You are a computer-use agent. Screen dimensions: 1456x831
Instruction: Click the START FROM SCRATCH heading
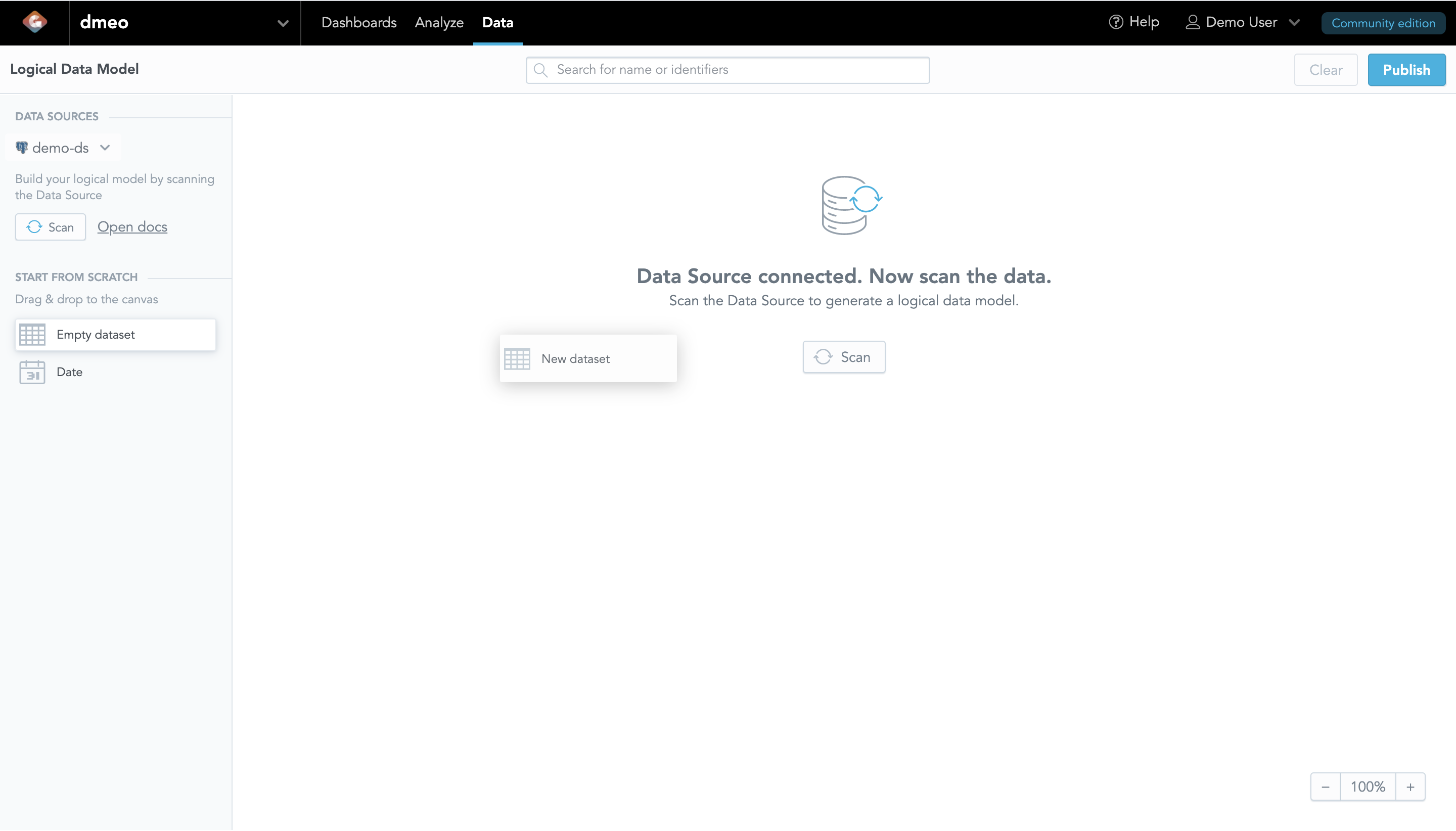76,278
